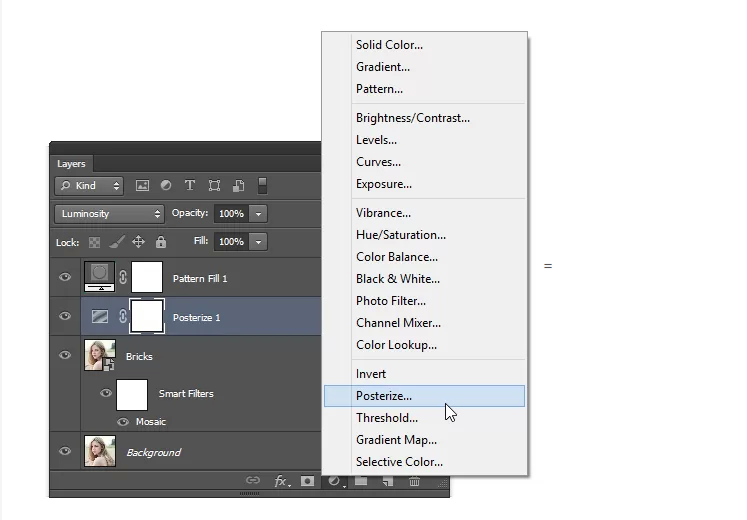Open the Luminosity blend mode dropdown
The image size is (747, 520).
110,214
